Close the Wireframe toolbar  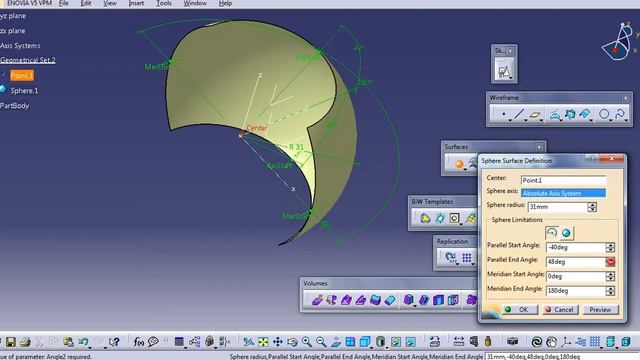pyautogui.click(x=625, y=98)
